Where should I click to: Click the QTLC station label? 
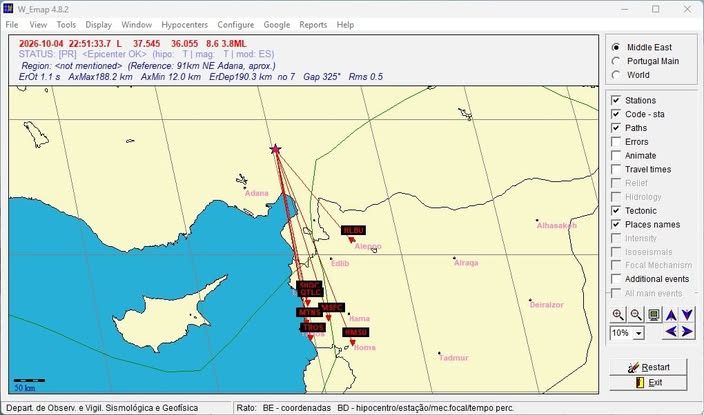click(310, 292)
